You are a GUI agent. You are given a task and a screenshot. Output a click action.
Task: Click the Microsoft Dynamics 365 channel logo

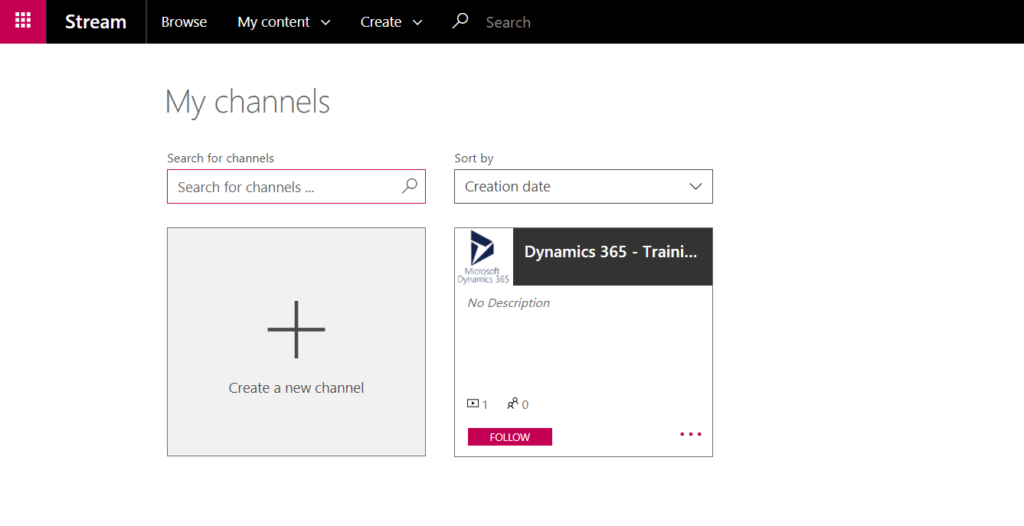tap(483, 257)
